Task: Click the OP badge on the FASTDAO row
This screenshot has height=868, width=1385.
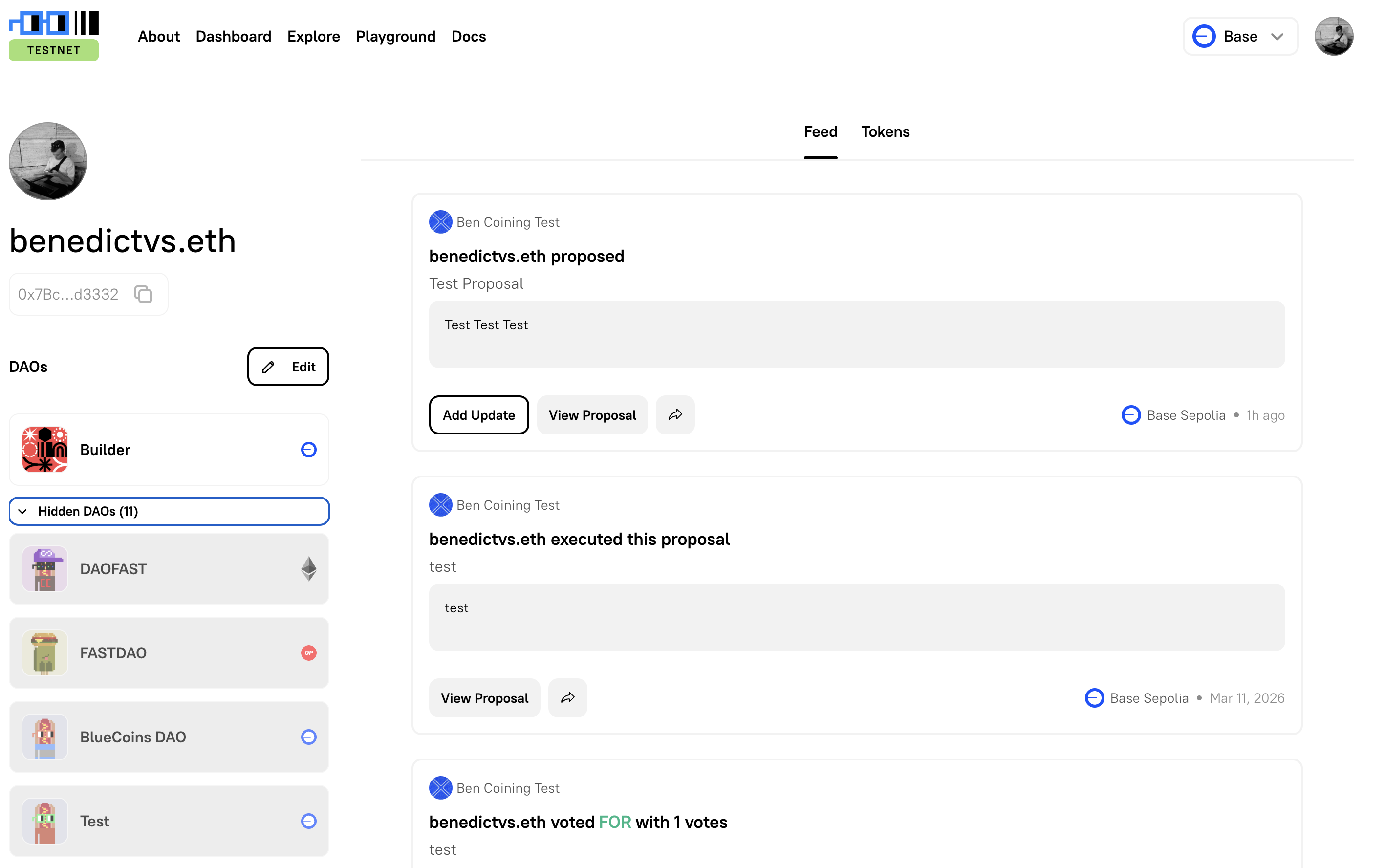Action: [308, 653]
